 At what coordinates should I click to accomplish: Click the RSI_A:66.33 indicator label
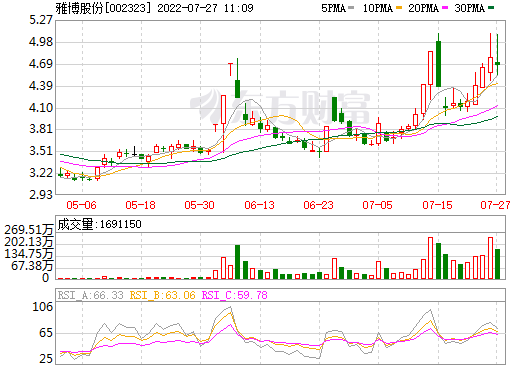click(90, 295)
